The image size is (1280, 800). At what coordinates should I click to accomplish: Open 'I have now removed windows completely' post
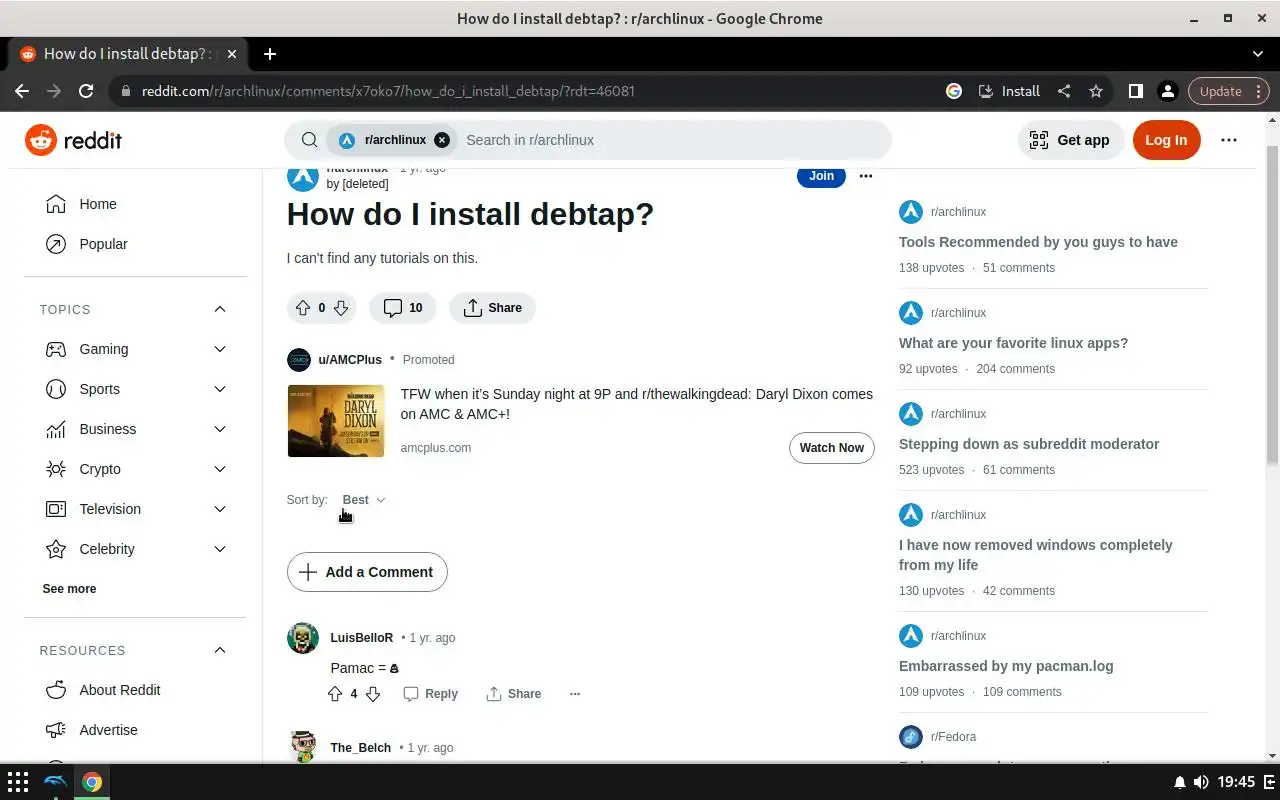click(1036, 555)
